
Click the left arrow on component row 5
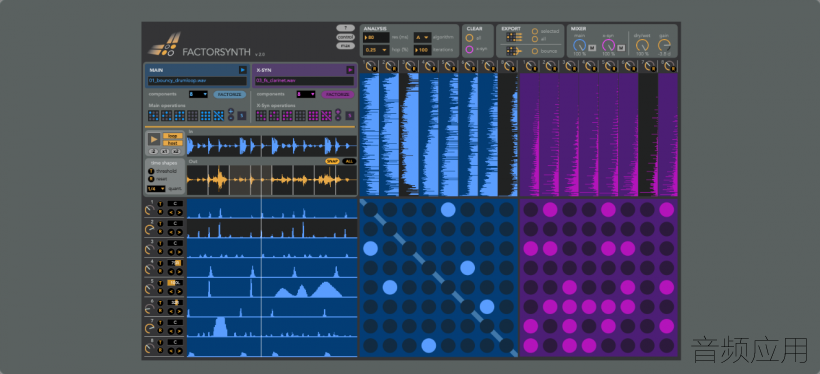170,291
